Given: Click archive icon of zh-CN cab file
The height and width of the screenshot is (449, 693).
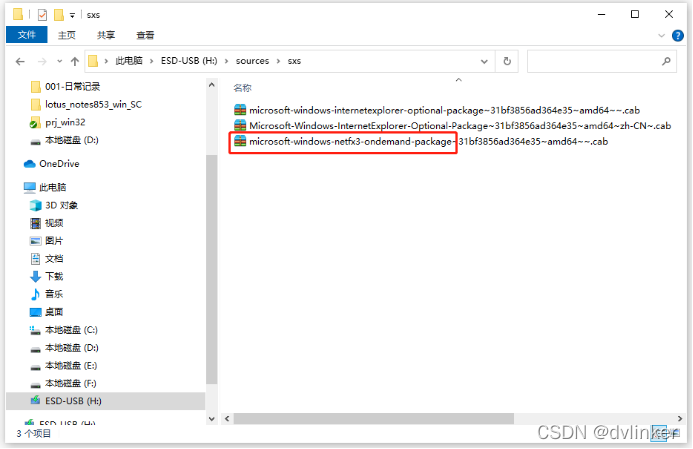Looking at the screenshot, I should coord(240,126).
